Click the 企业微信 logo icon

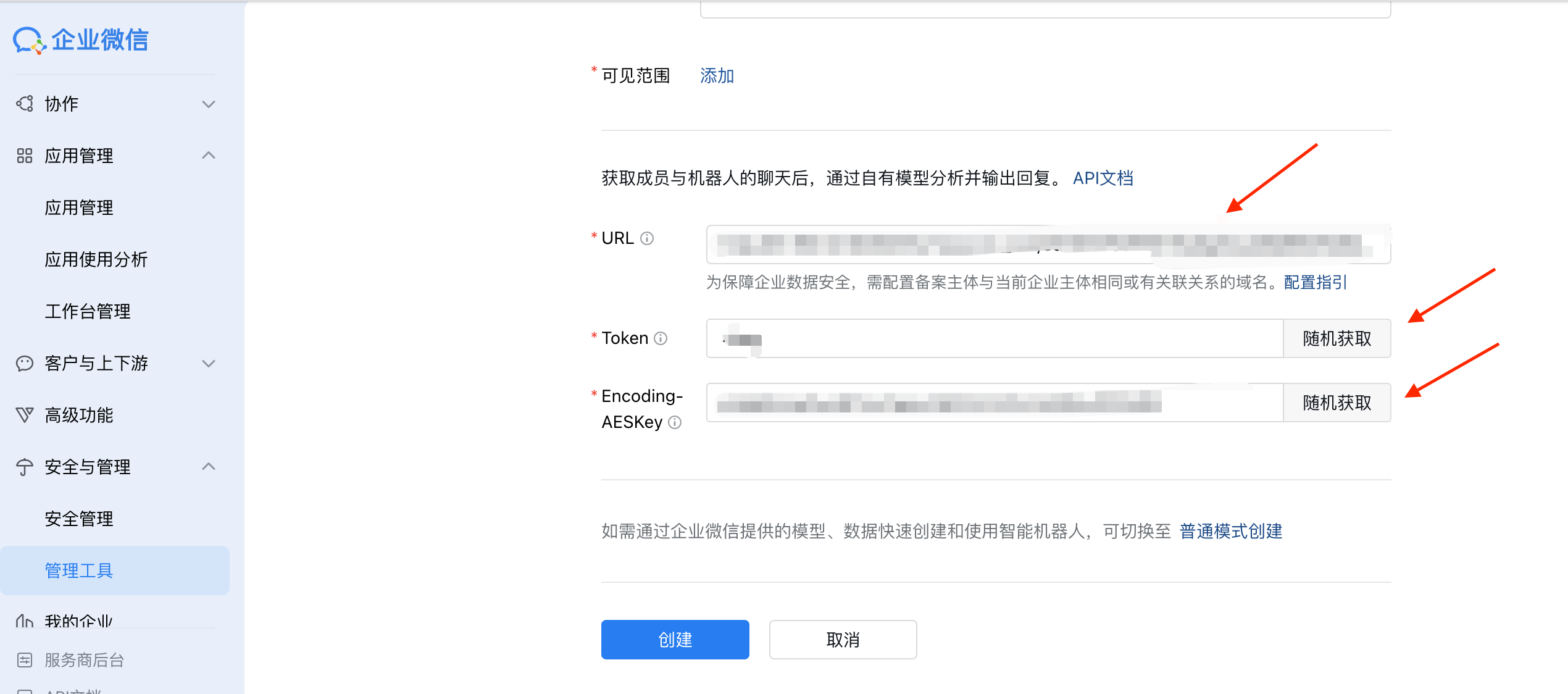(29, 39)
